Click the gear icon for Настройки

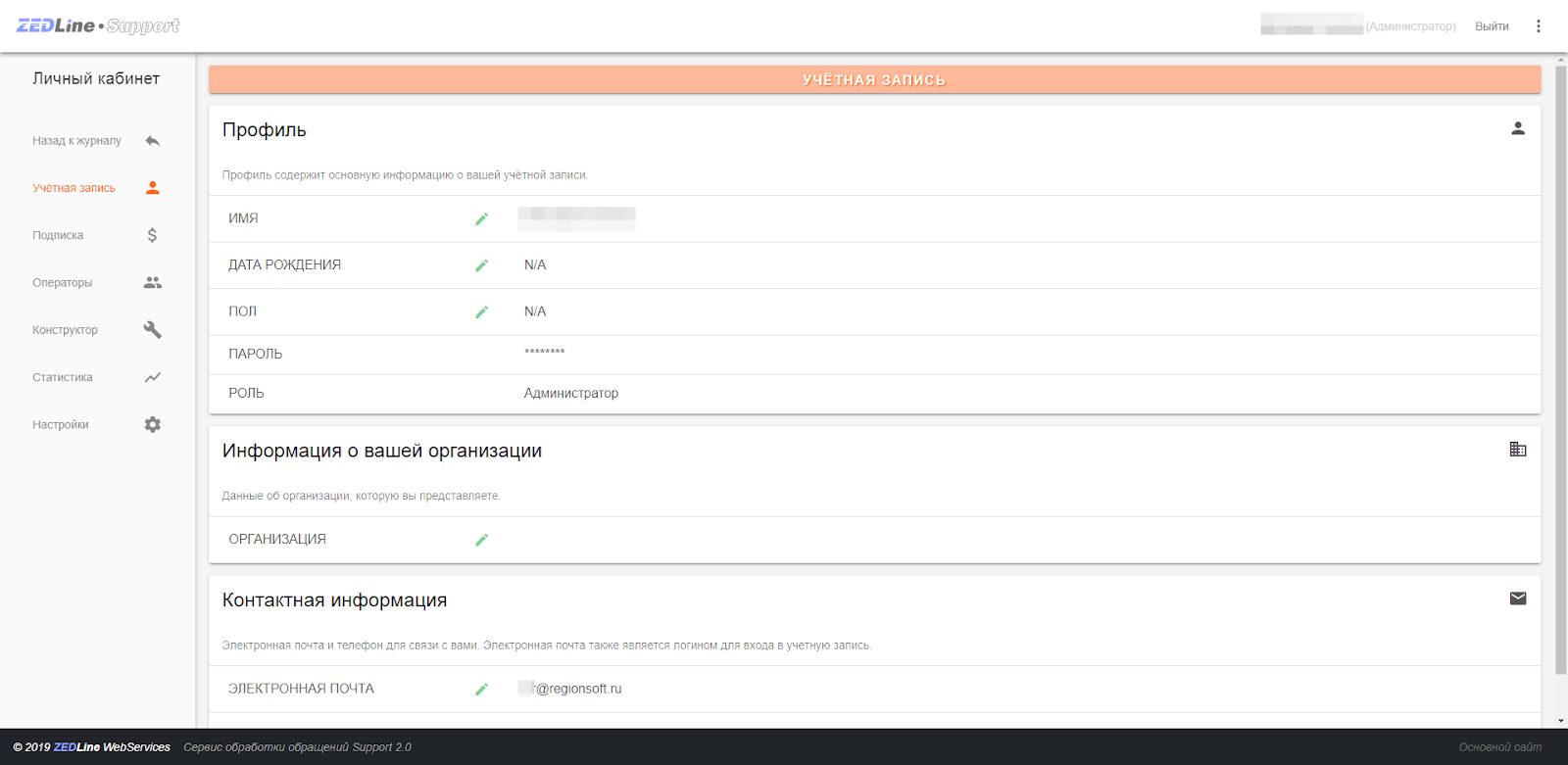[152, 425]
